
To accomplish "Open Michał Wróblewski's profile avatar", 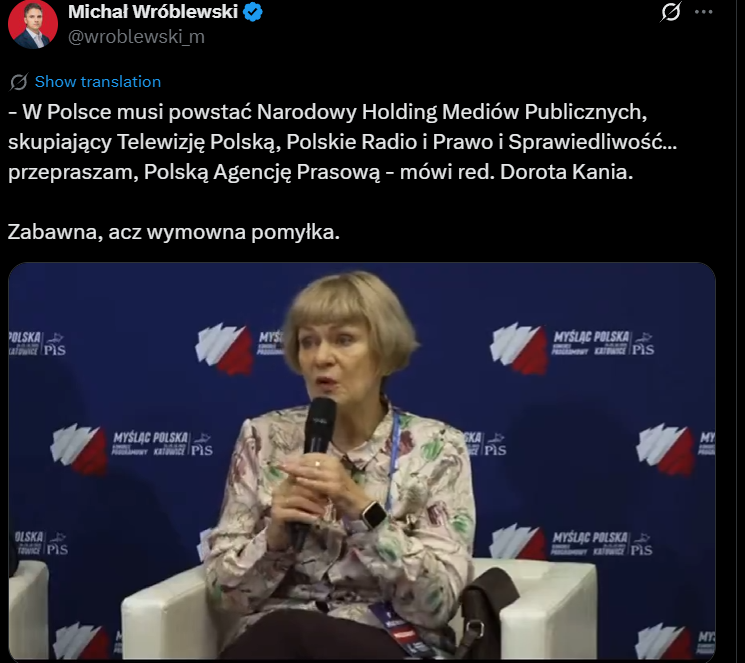I will click(33, 24).
